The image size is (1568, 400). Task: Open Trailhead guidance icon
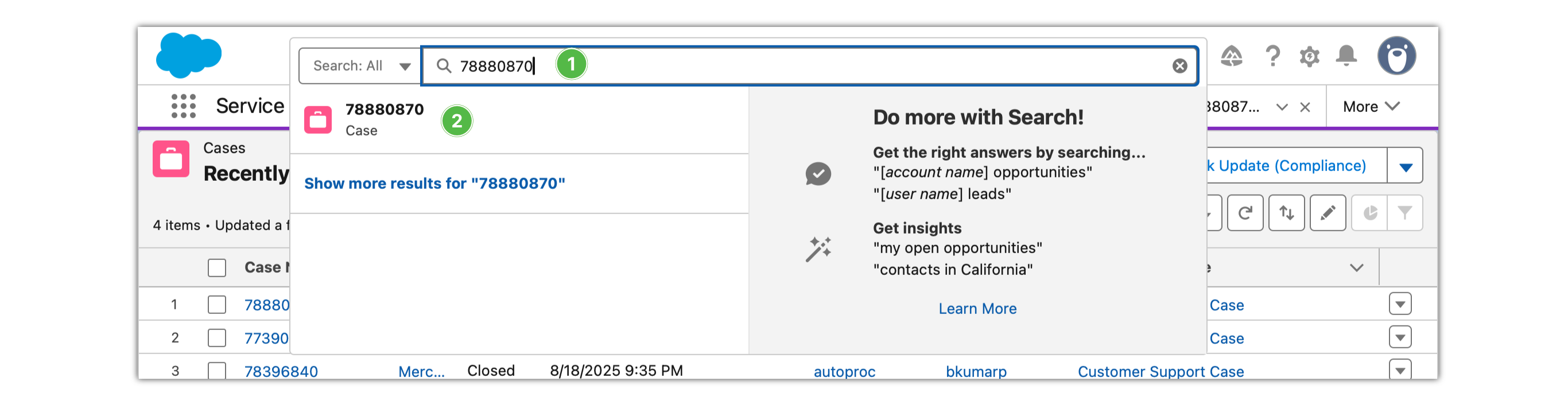[1231, 57]
